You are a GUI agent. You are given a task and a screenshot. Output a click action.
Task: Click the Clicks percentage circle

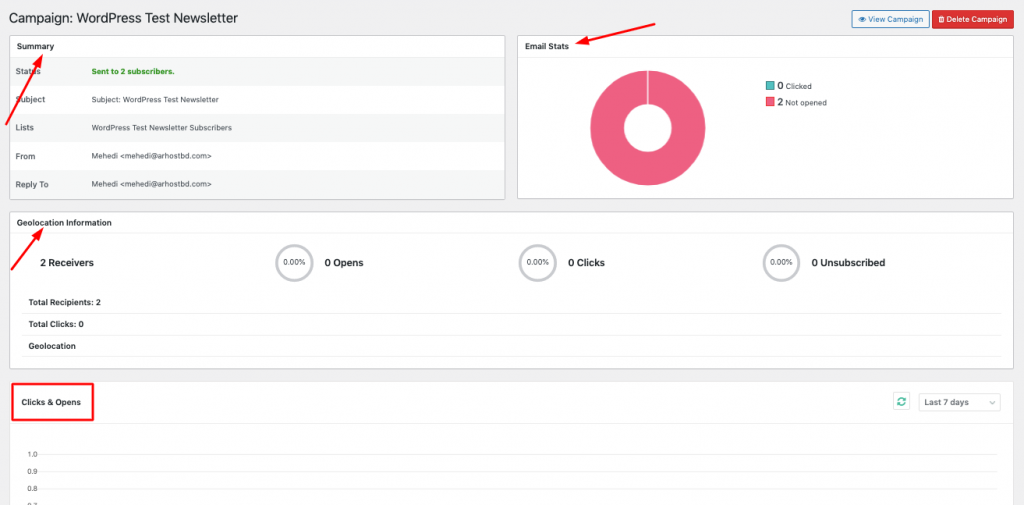(537, 263)
